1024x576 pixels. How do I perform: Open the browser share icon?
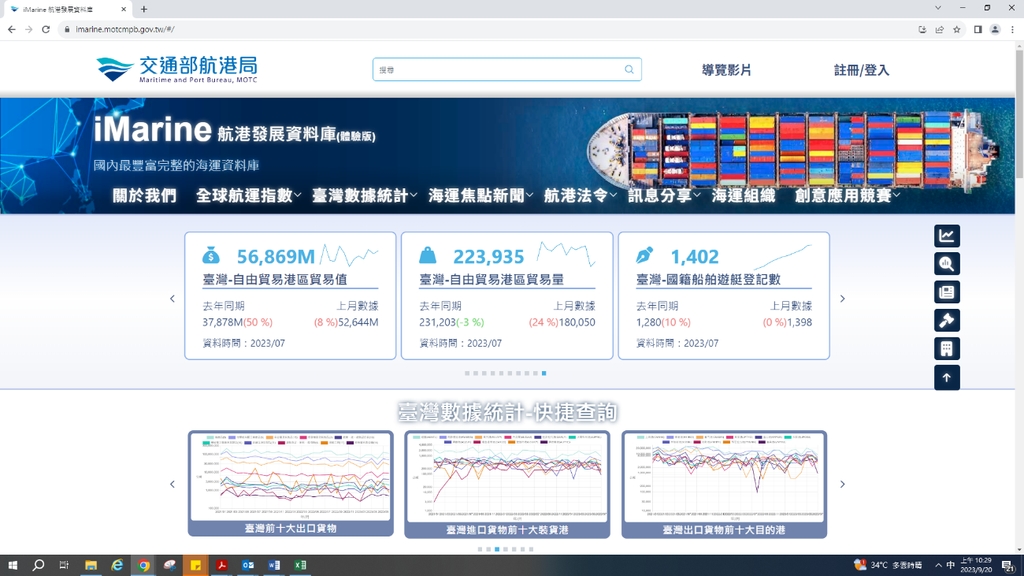point(939,29)
